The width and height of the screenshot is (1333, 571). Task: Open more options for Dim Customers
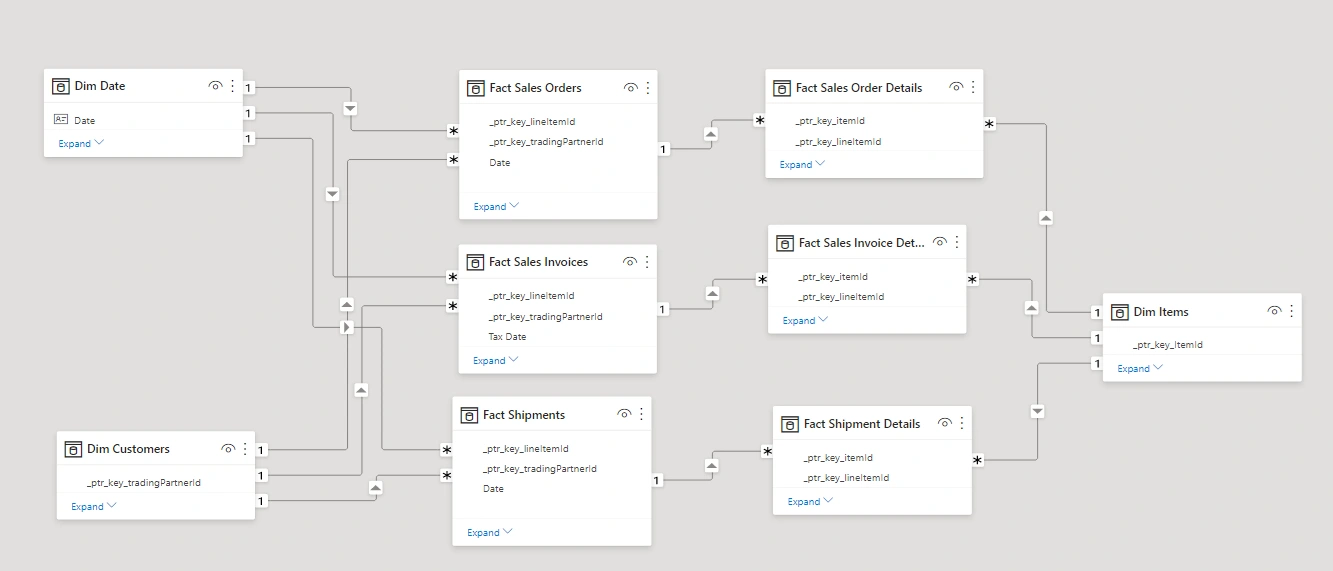point(245,449)
